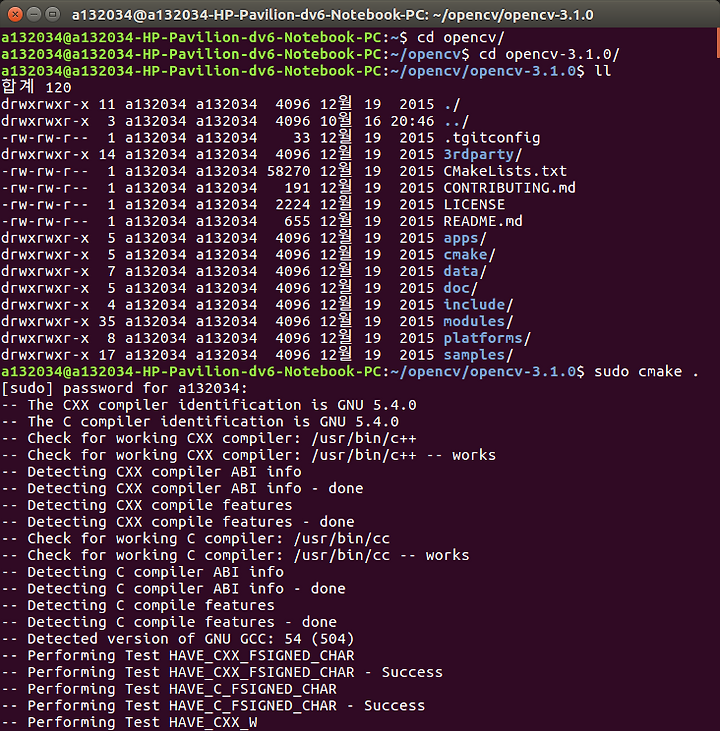Click the link count '35' for modules
Screen dimensions: 720x731
pyautogui.click(x=107, y=322)
